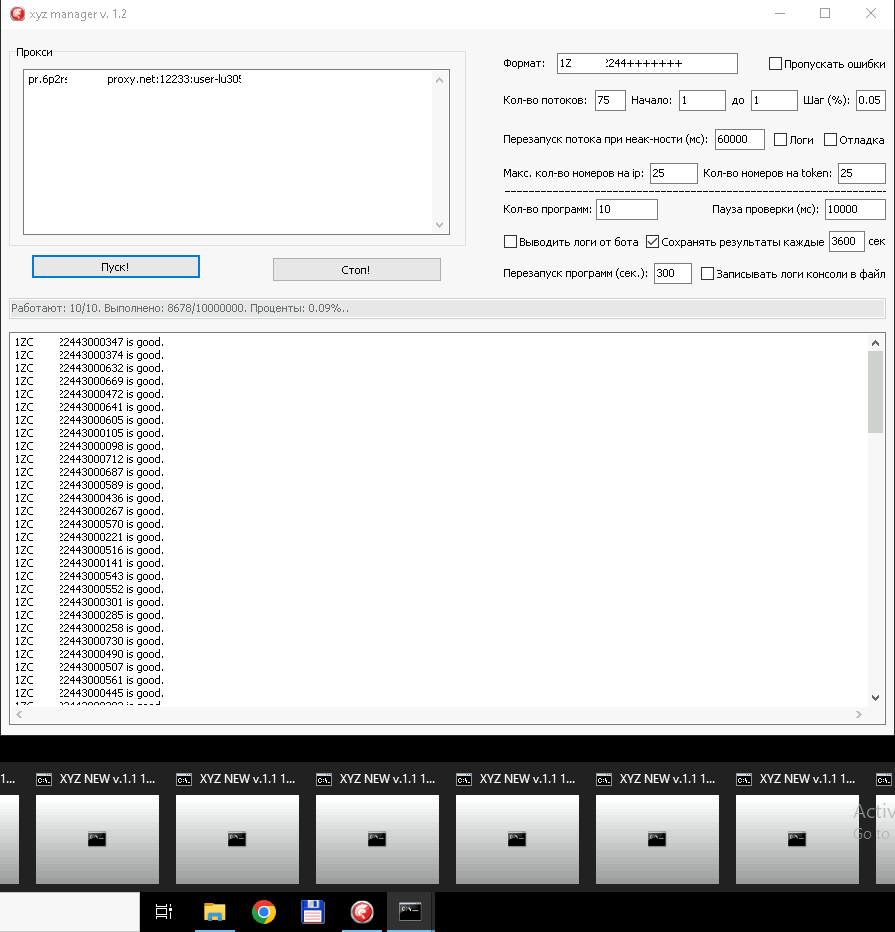Focus the Кол-во потоков field
Image resolution: width=895 pixels, height=932 pixels.
click(609, 101)
